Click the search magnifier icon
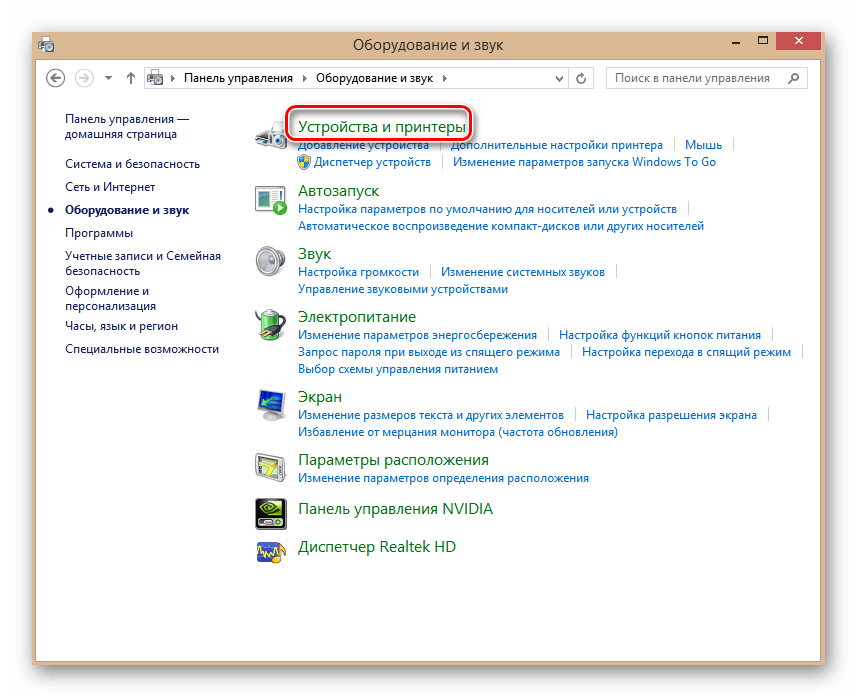 (x=795, y=77)
